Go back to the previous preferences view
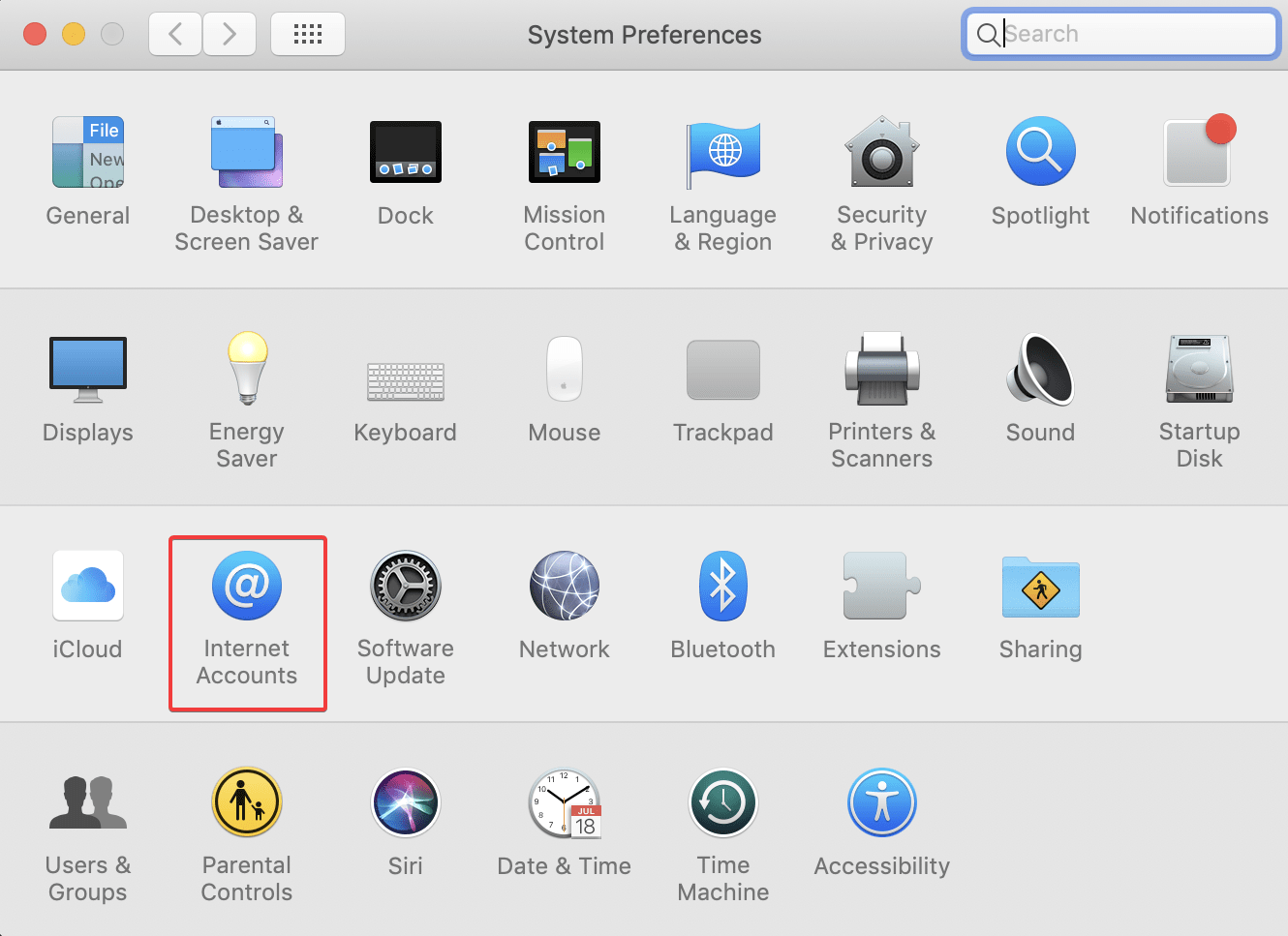Screen dimensions: 1288x936 tap(174, 33)
